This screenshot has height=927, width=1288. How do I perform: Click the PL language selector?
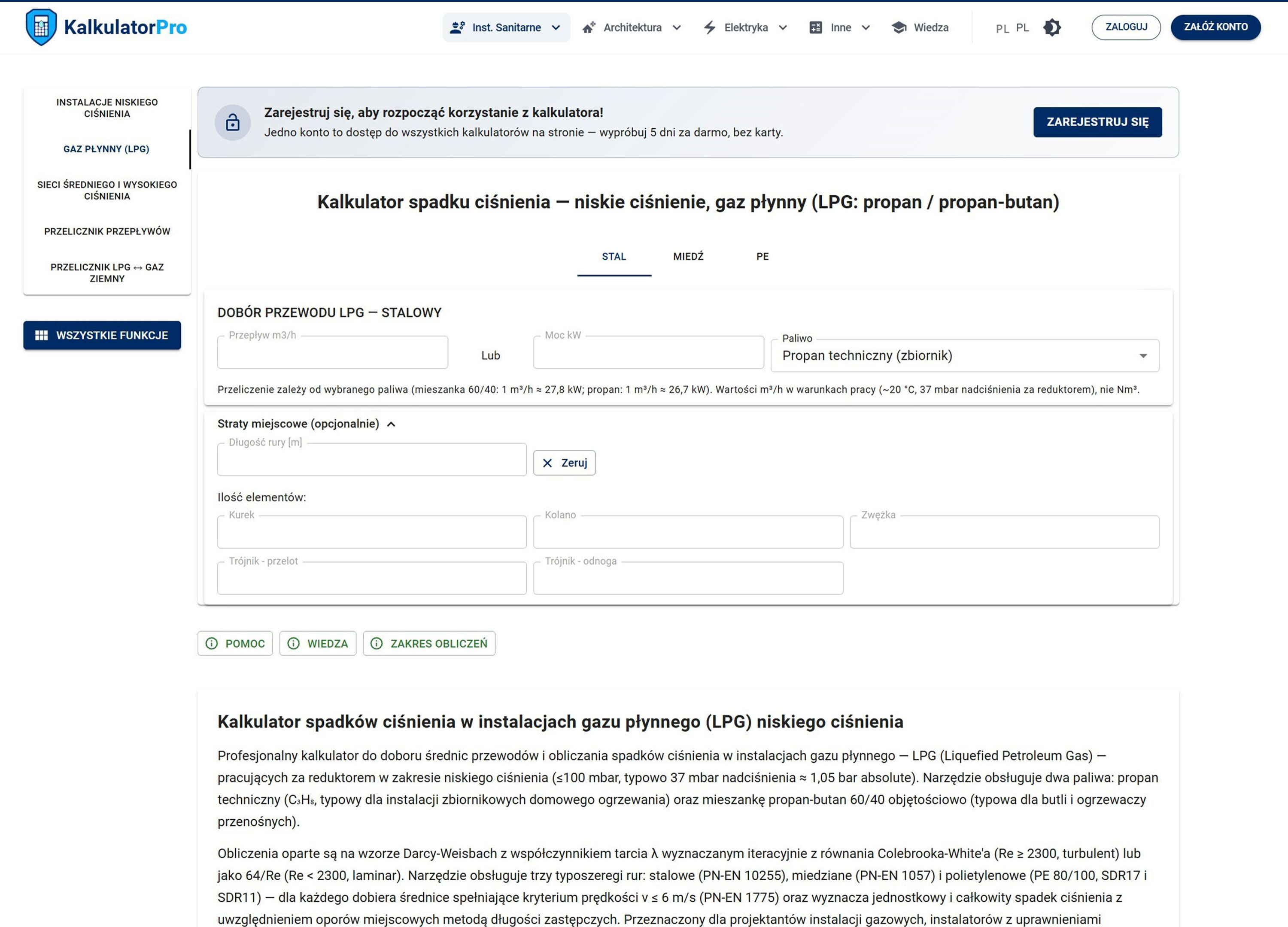click(1012, 28)
